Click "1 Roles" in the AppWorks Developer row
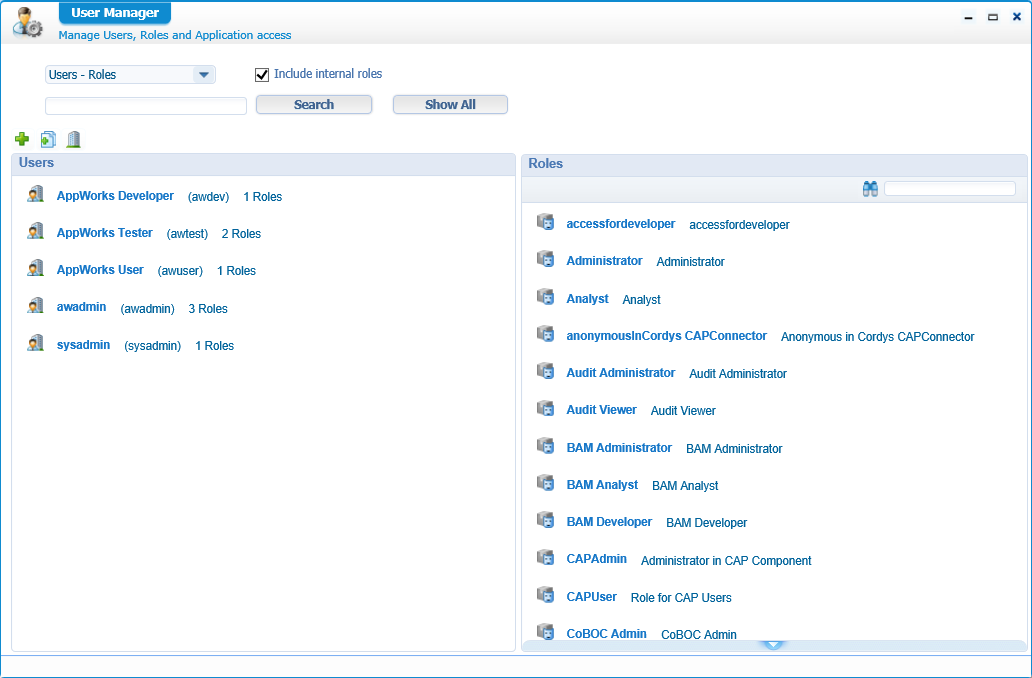The height and width of the screenshot is (678, 1032). (x=263, y=197)
